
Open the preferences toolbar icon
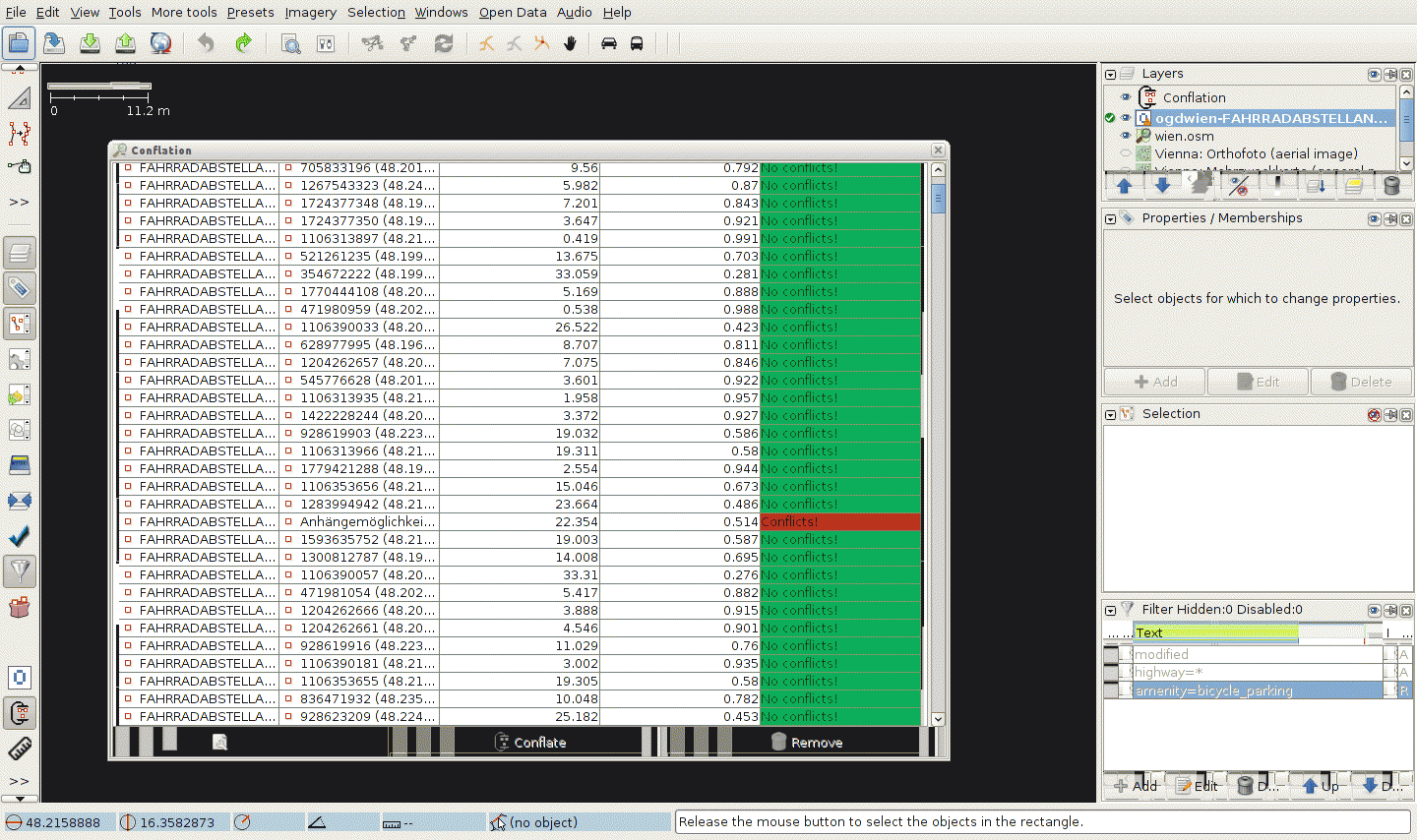pyautogui.click(x=325, y=43)
